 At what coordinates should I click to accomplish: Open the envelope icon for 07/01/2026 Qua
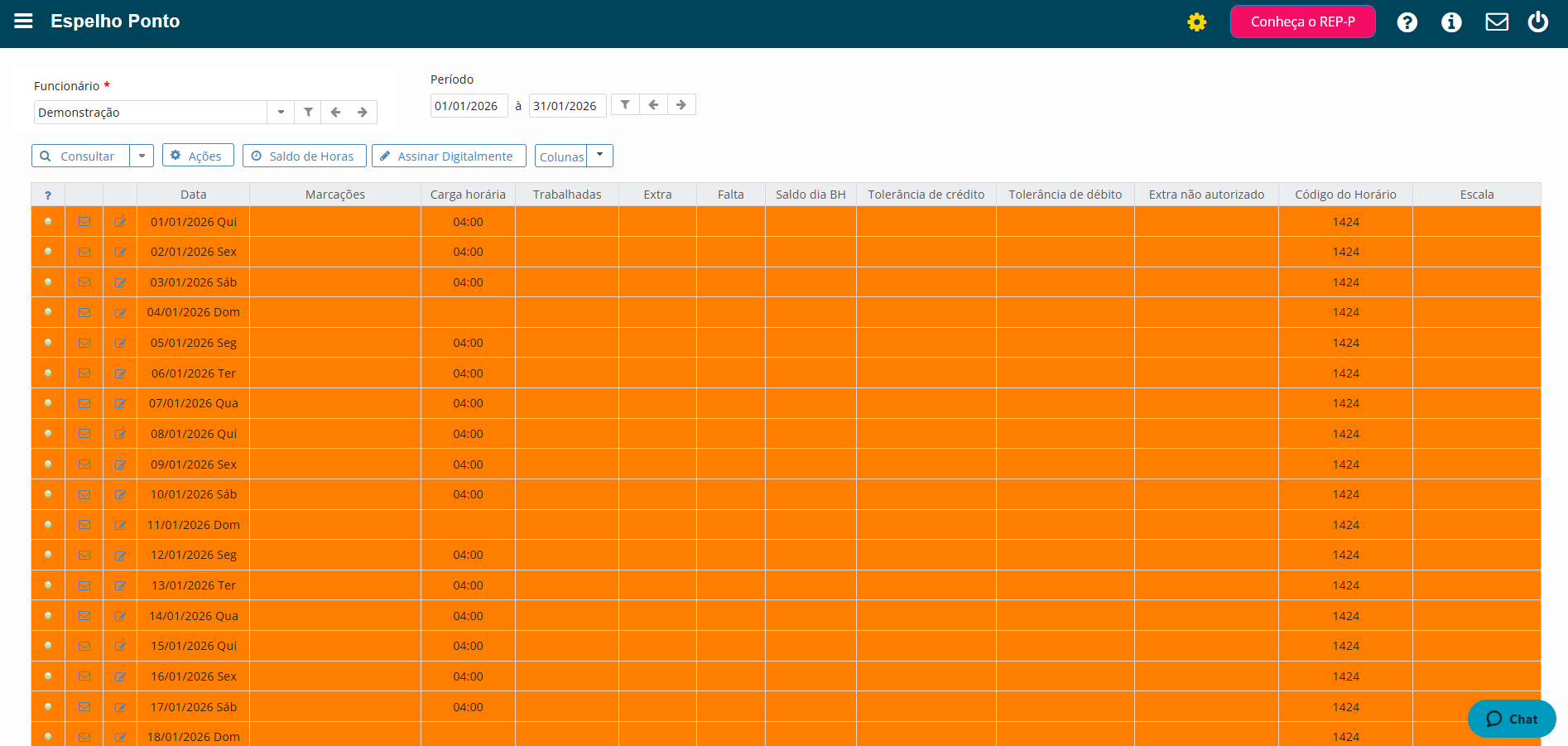84,403
